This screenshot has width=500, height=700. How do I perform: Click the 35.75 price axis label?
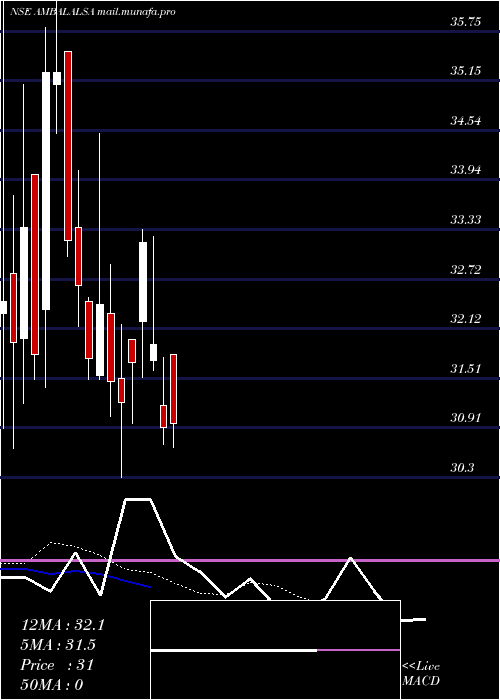[466, 21]
